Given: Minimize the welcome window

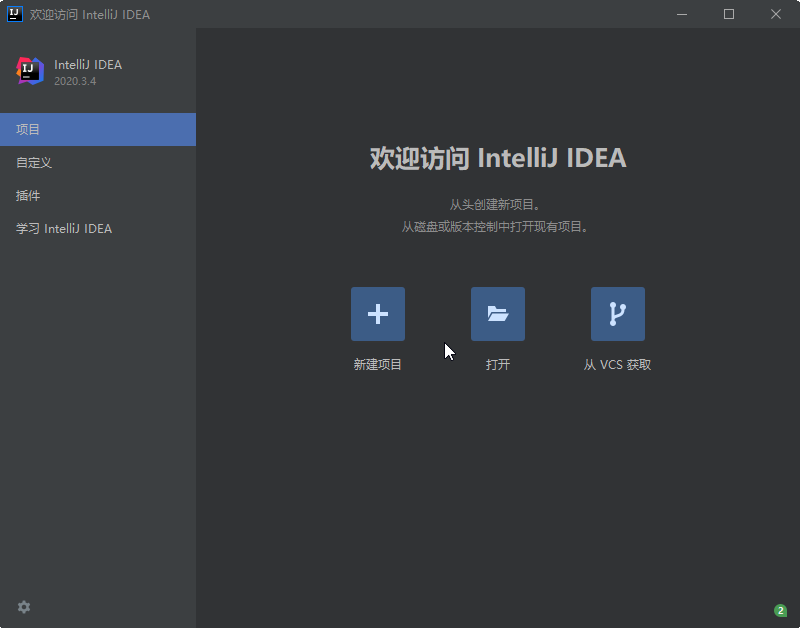Looking at the screenshot, I should click(x=682, y=14).
